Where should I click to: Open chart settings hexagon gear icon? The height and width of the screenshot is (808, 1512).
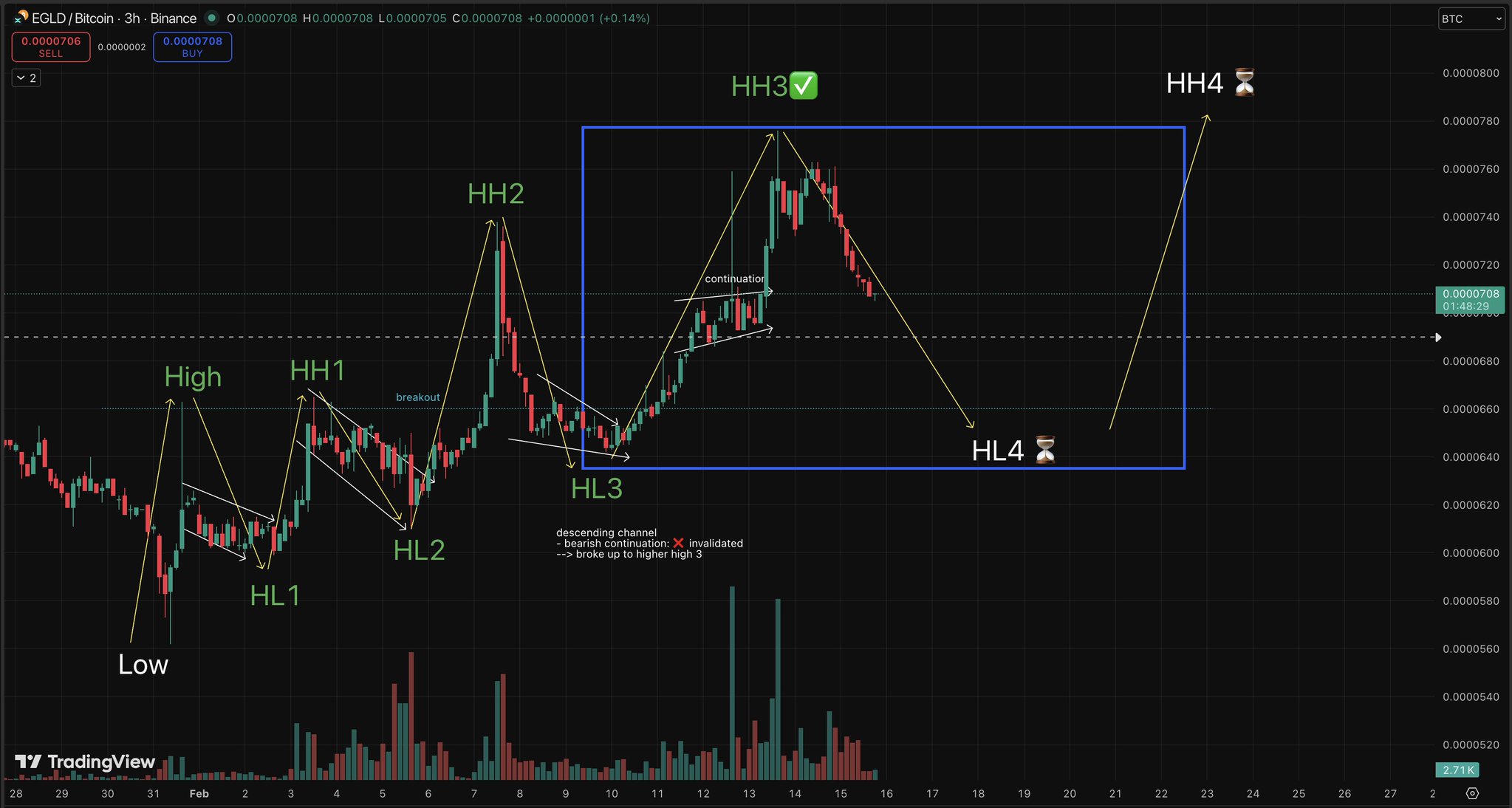tap(1472, 793)
